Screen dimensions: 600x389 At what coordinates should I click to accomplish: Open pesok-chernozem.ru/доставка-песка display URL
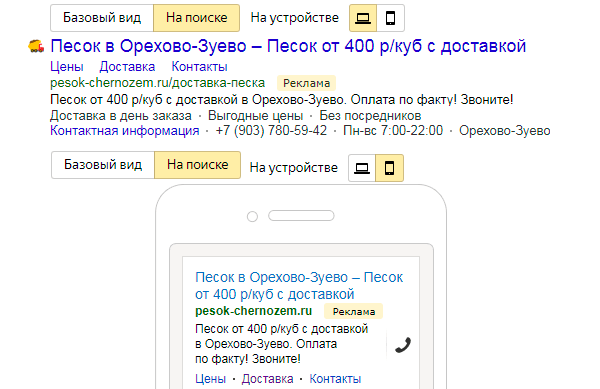(x=158, y=83)
